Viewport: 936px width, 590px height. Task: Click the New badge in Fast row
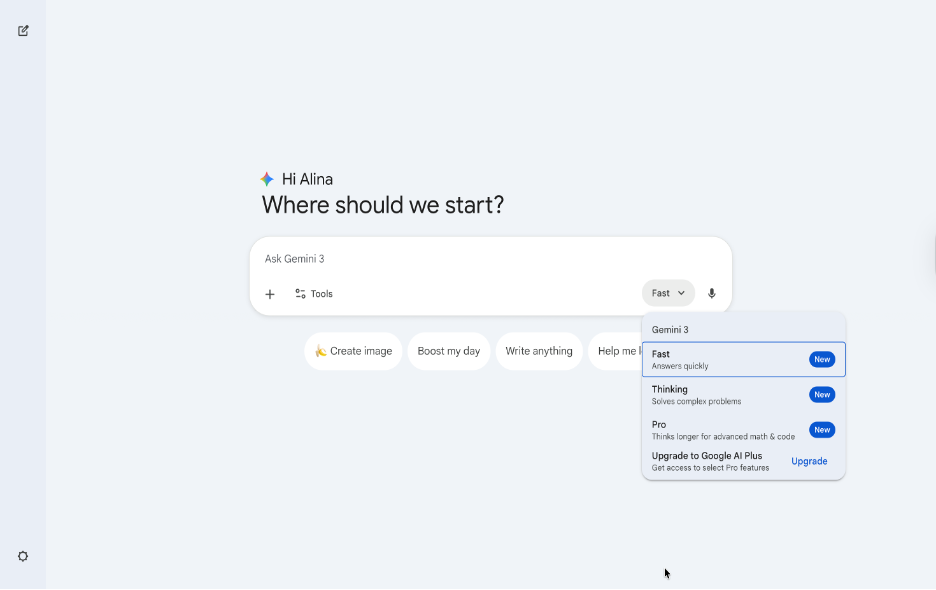[x=822, y=360]
